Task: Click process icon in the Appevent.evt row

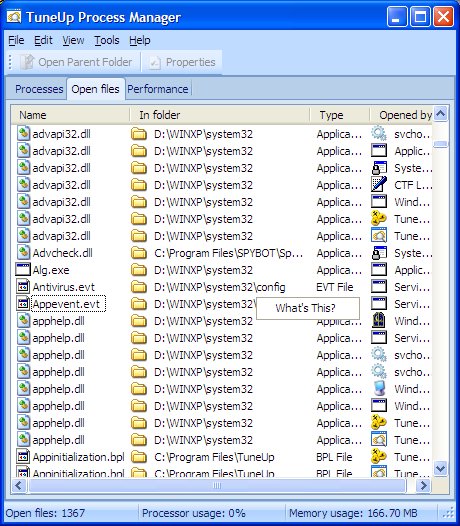Action: pos(379,304)
